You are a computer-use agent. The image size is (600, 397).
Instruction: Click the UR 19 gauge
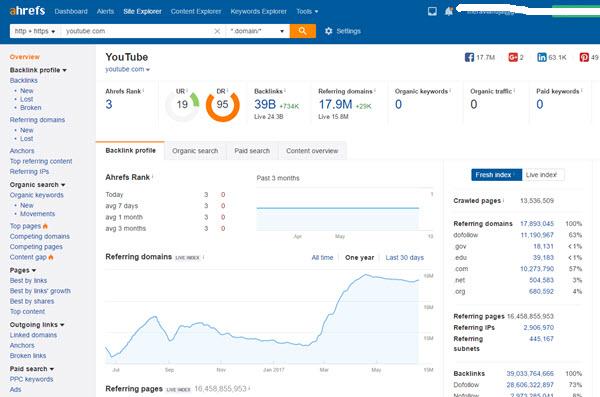182,105
